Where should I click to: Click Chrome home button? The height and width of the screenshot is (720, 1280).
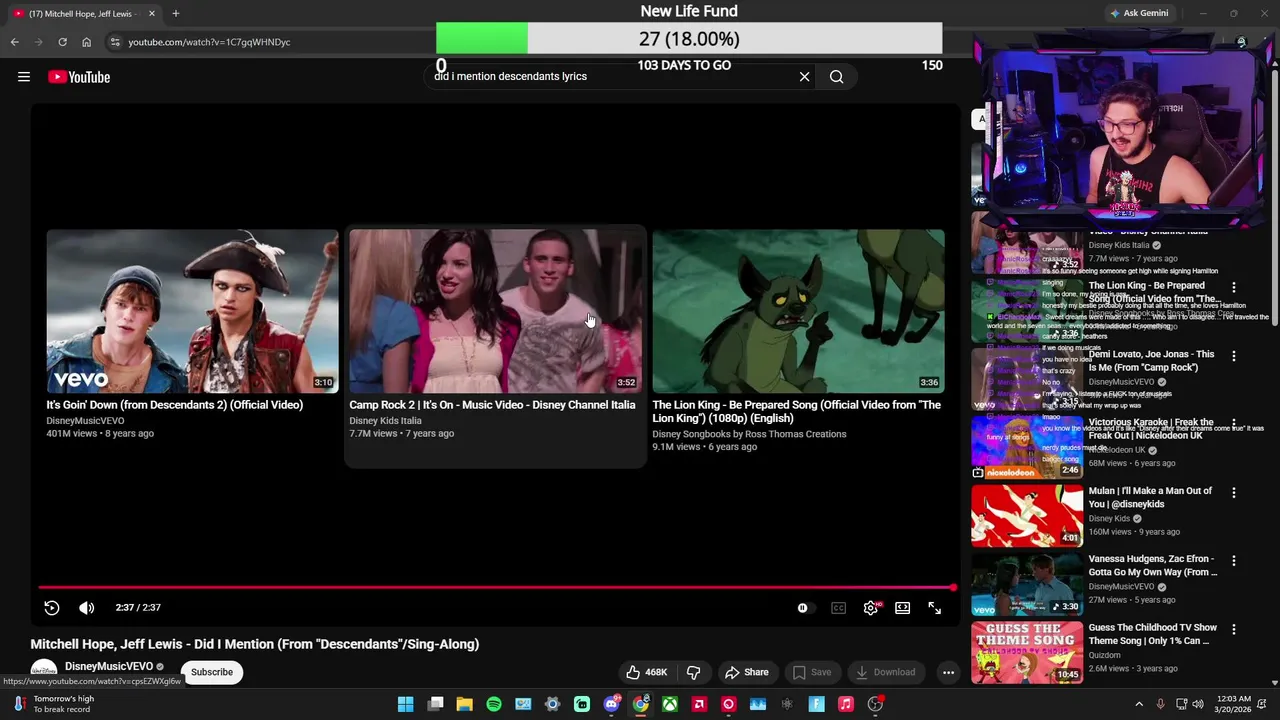(86, 42)
